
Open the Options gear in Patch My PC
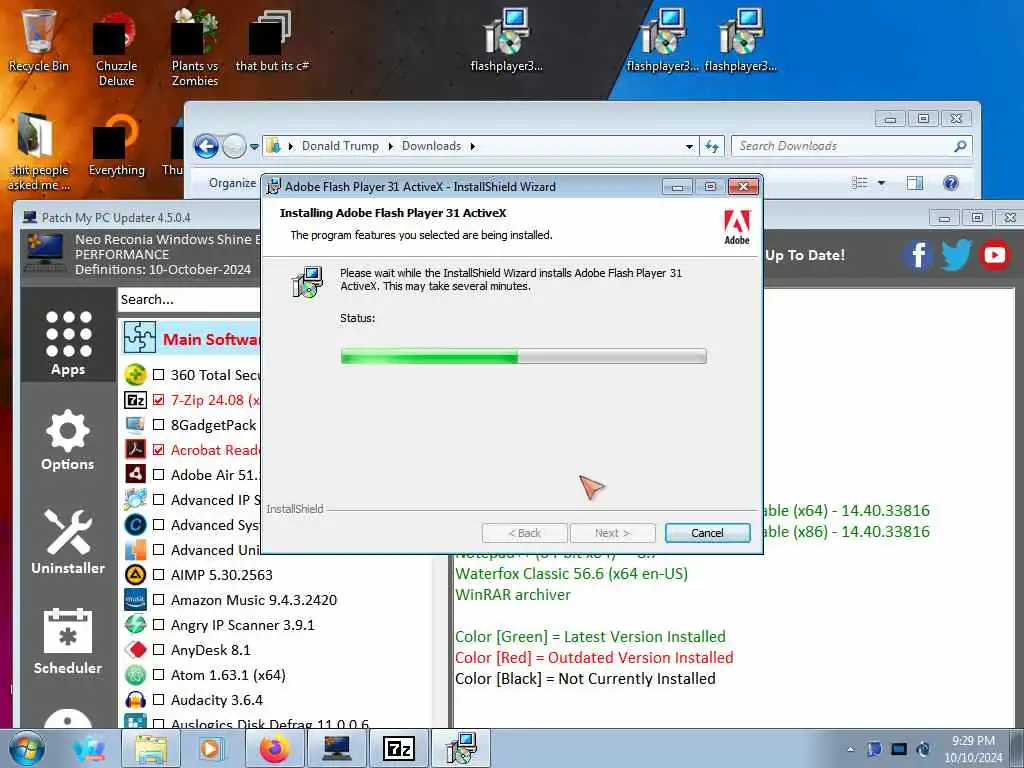[x=68, y=440]
